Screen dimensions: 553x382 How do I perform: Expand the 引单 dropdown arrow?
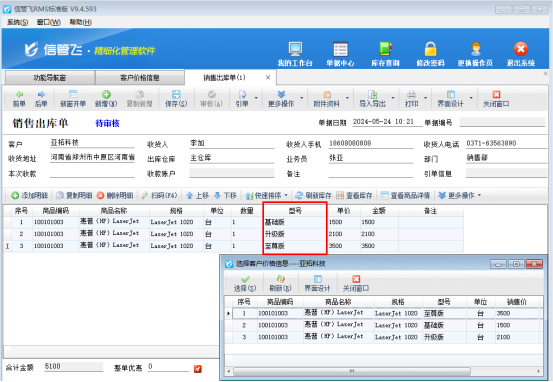(x=256, y=98)
